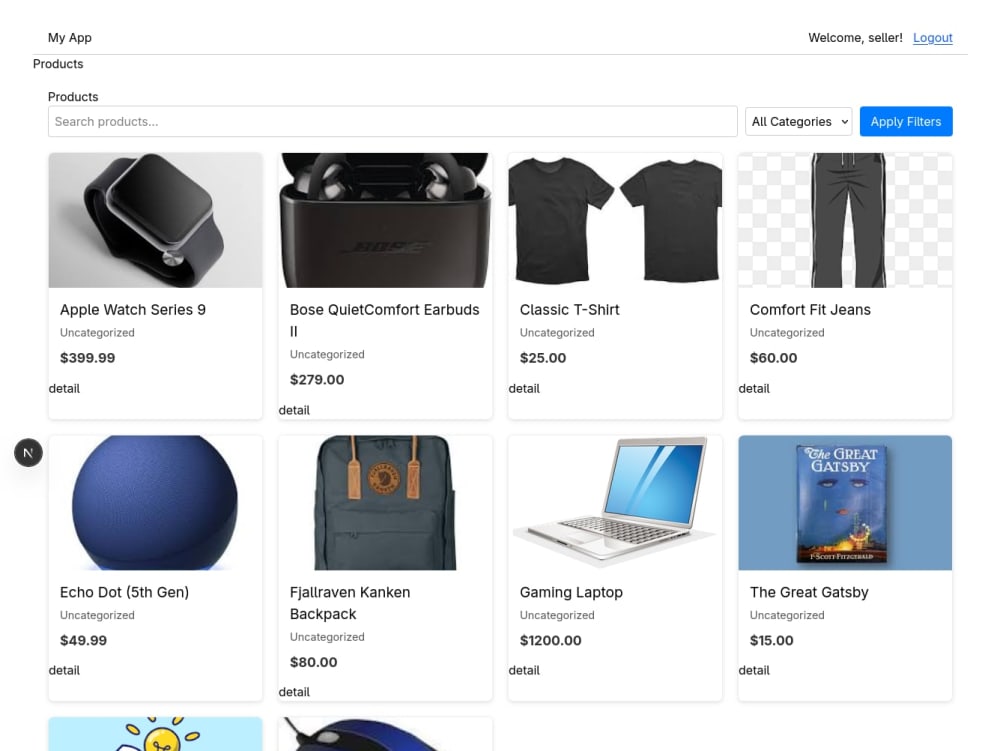This screenshot has width=1000, height=751.
Task: Click the $60.00 price
Action: pos(774,358)
